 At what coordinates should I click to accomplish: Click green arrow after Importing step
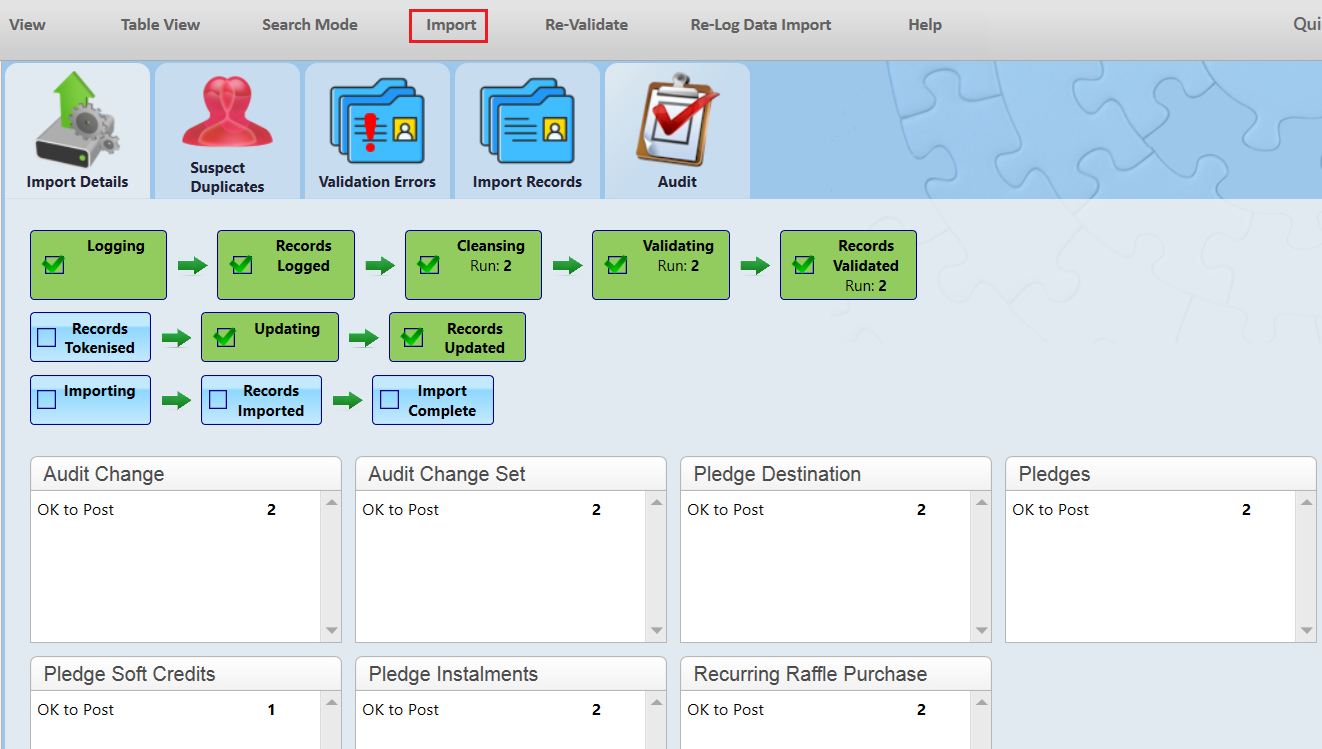[176, 400]
